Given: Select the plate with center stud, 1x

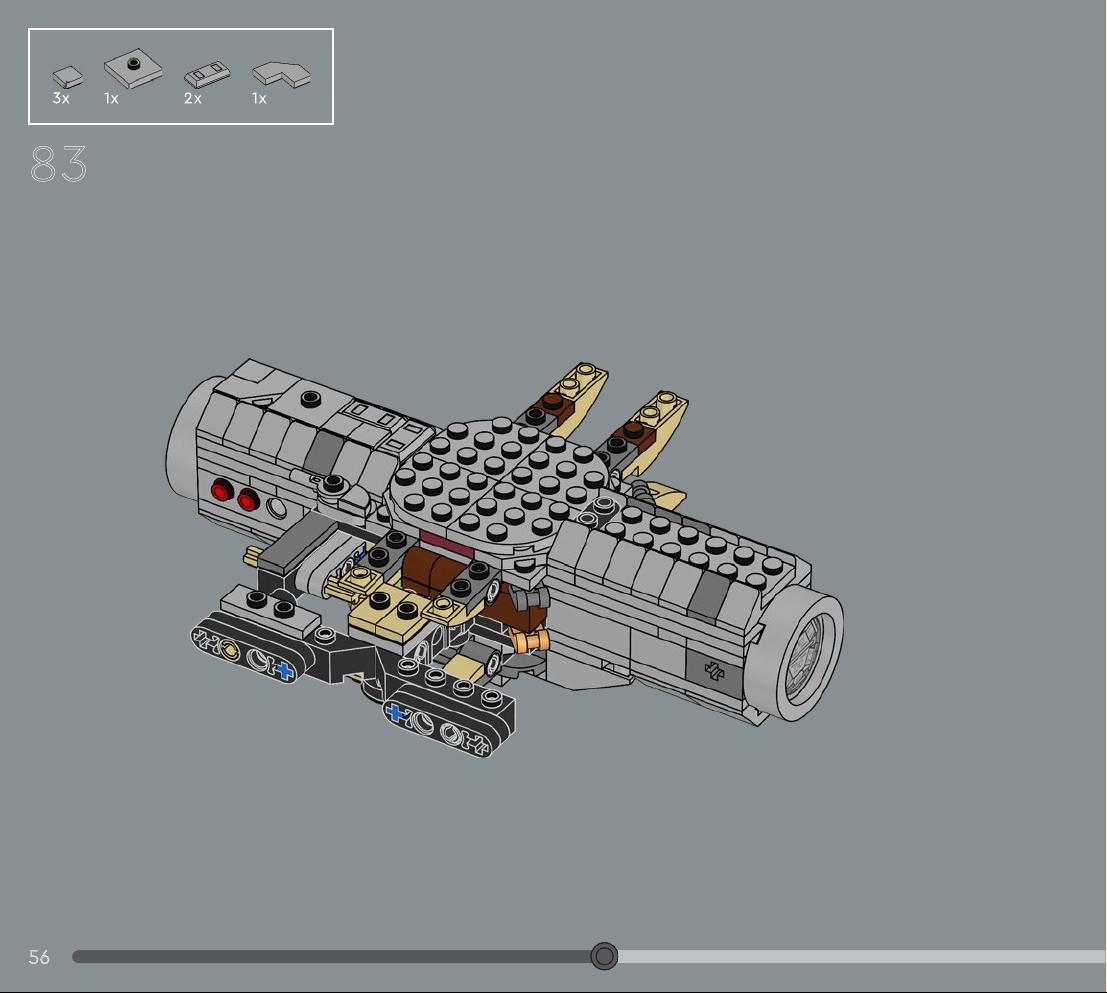Looking at the screenshot, I should [x=133, y=68].
